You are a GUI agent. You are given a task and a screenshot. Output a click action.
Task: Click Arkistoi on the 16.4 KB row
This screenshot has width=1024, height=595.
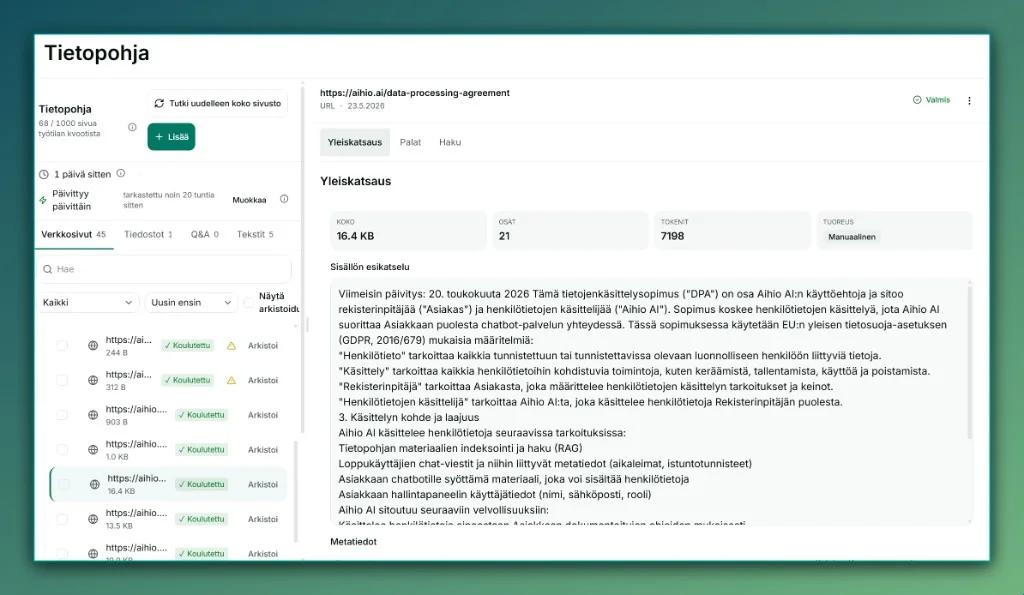click(x=263, y=484)
